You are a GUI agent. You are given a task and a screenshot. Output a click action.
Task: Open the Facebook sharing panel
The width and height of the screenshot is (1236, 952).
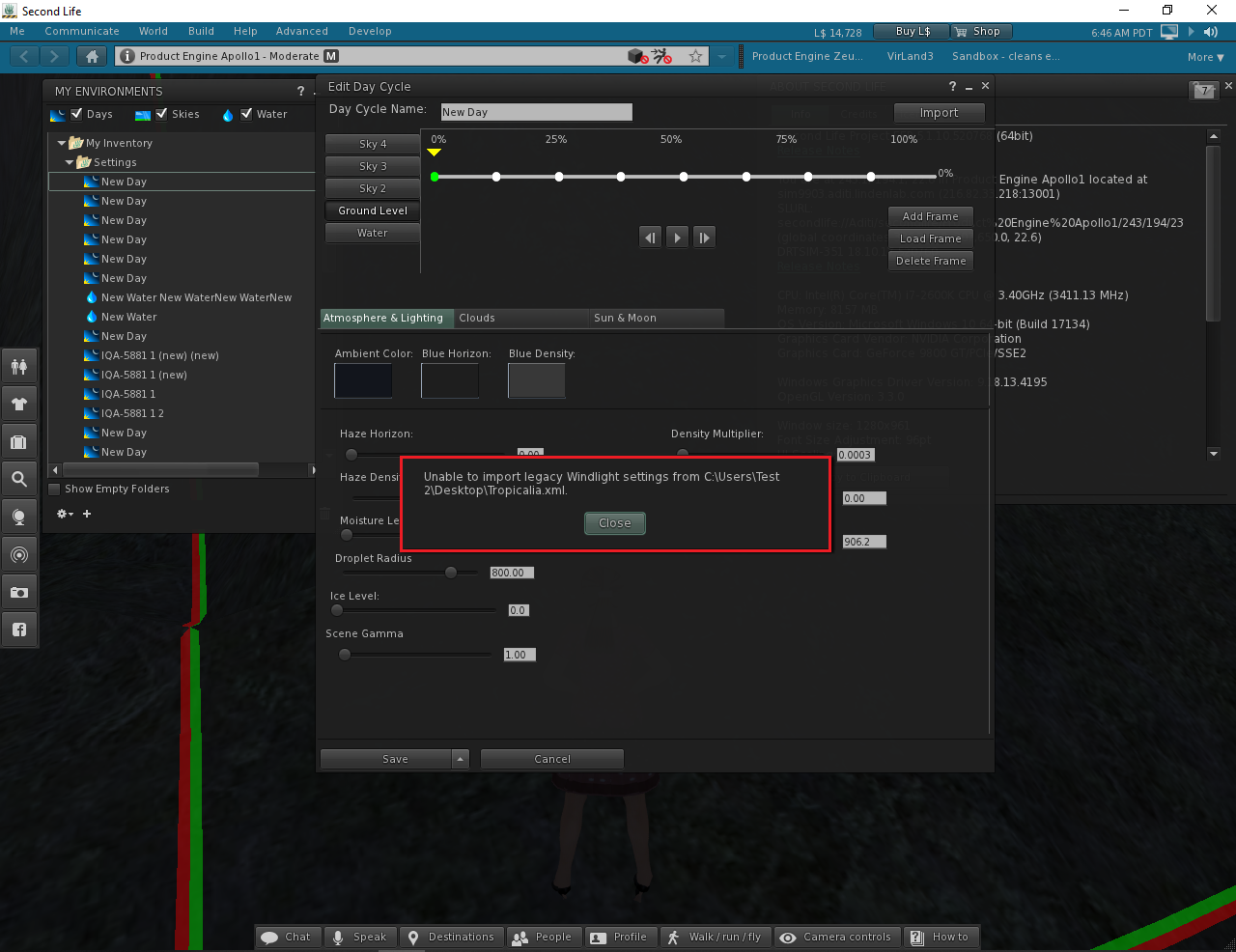click(x=19, y=630)
